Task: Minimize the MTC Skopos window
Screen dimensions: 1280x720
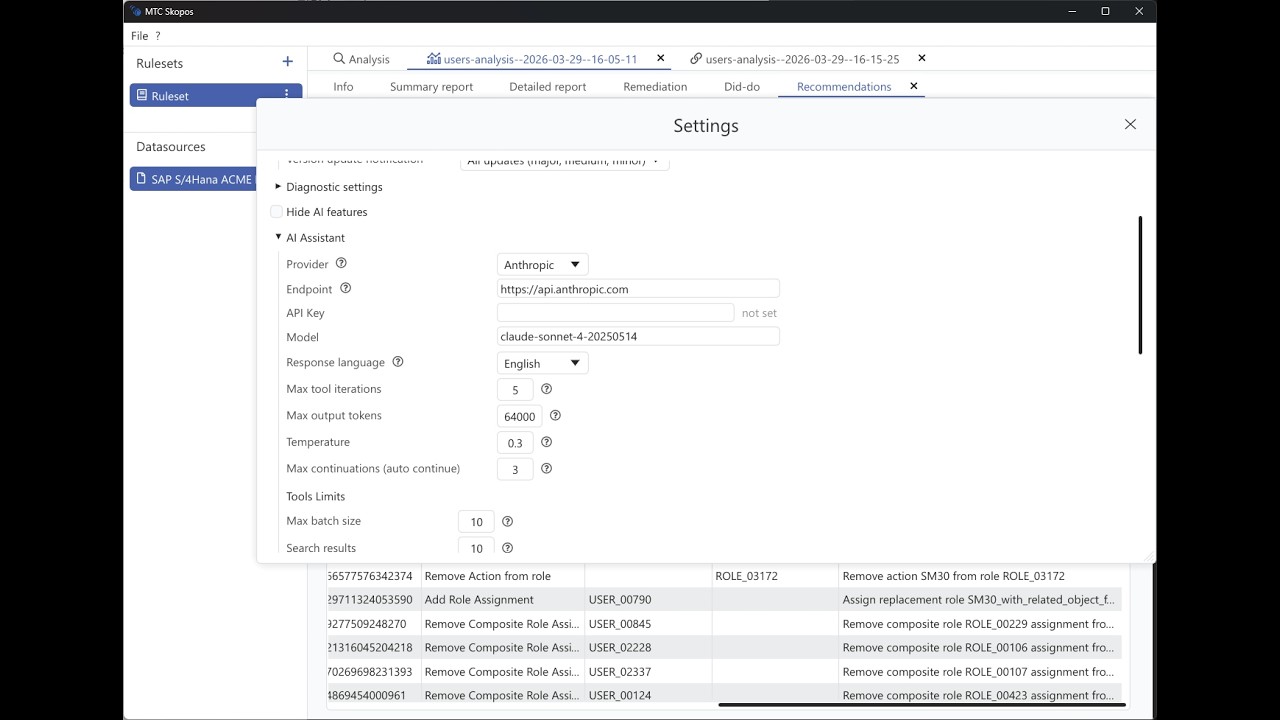Action: pos(1071,11)
